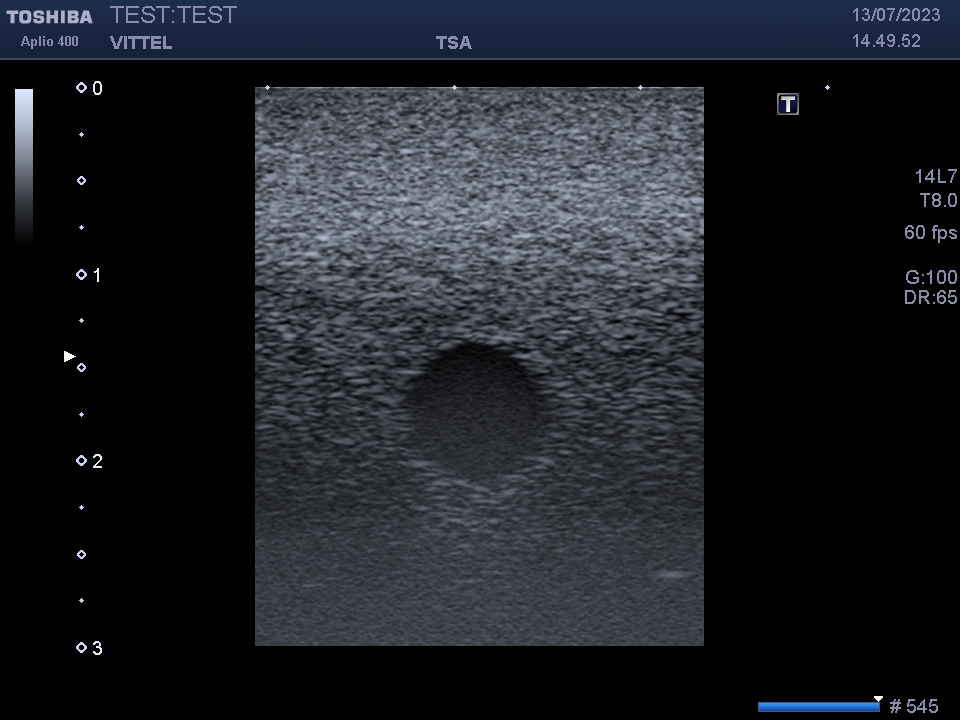Open the depth marker labeled 3
960x720 pixels.
88,648
